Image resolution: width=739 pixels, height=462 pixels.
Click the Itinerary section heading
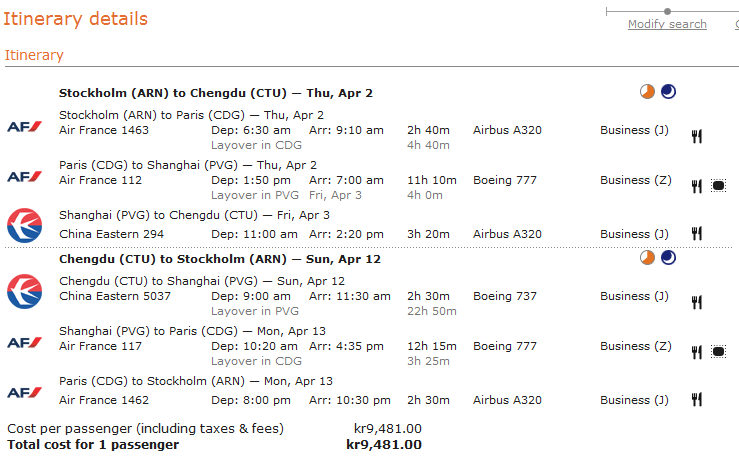pos(34,56)
